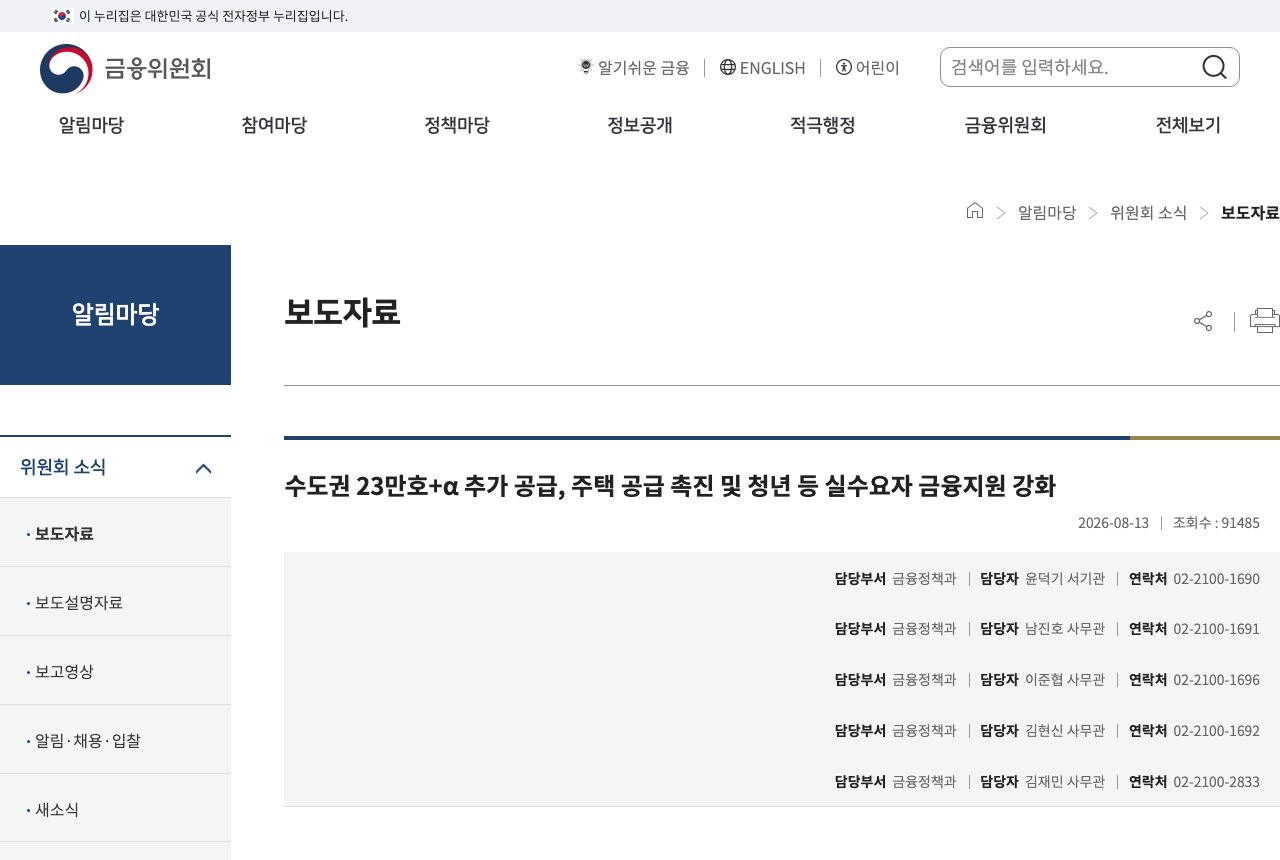Click the share icon

1203,321
